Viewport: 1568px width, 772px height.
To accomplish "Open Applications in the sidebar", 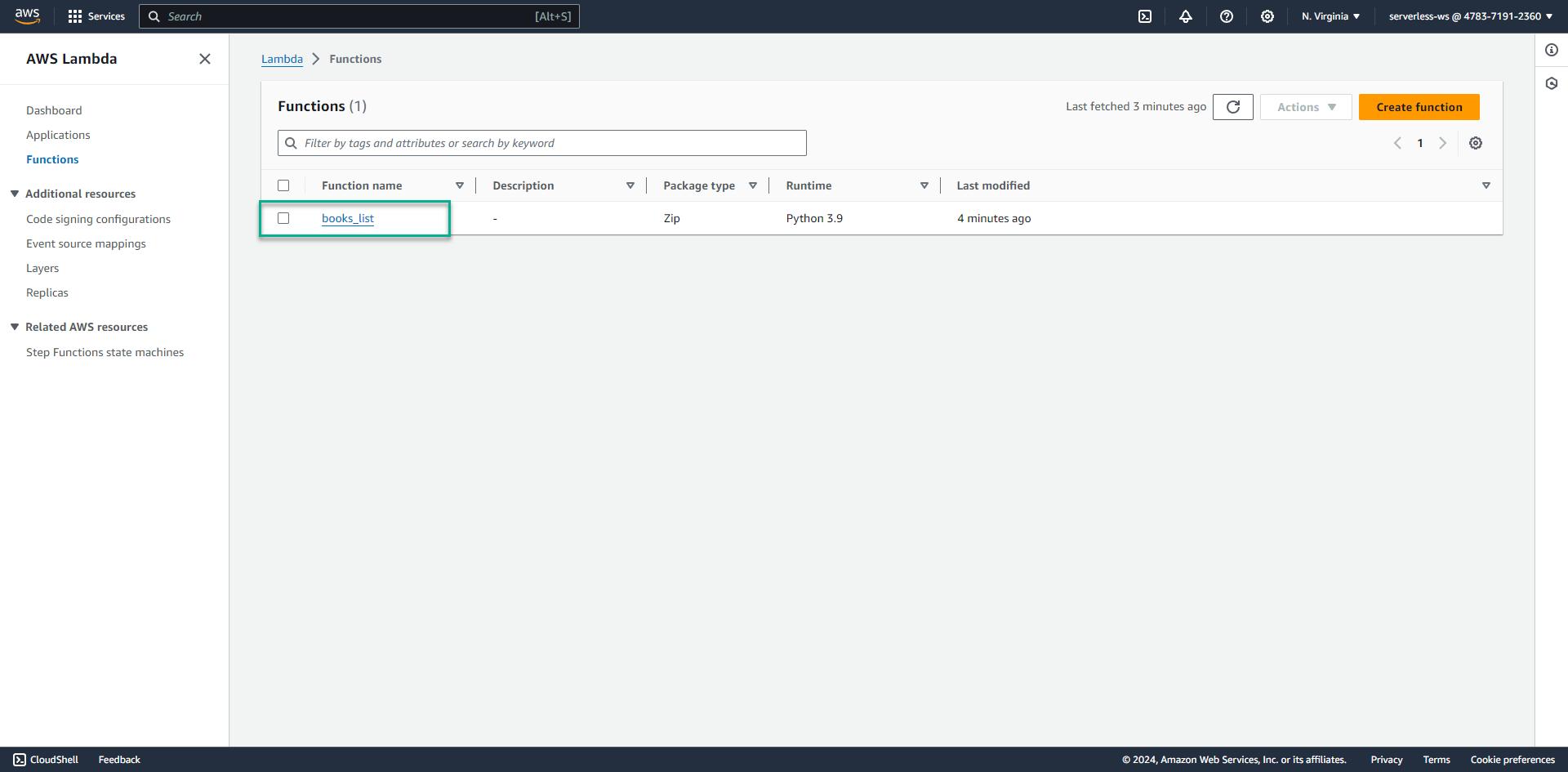I will coord(58,135).
